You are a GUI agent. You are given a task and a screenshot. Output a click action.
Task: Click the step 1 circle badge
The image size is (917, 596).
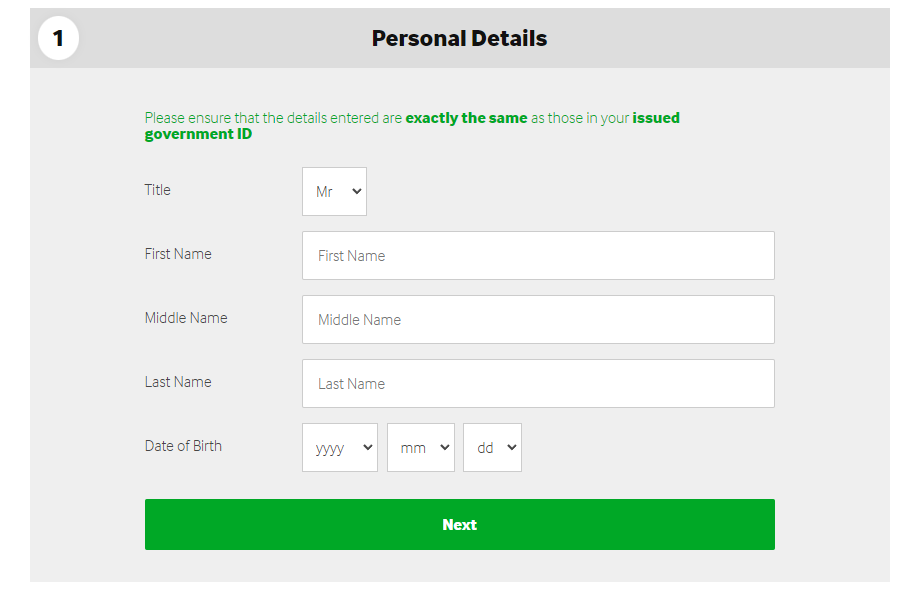58,38
